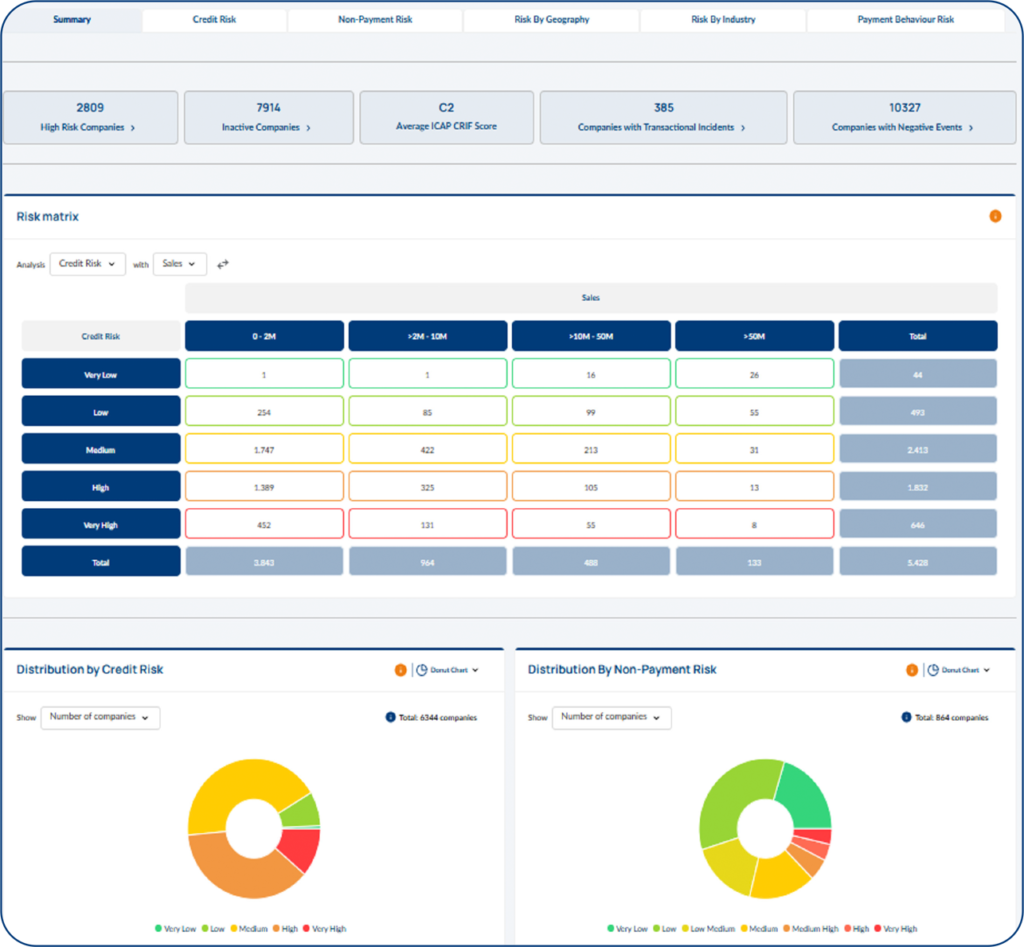Viewport: 1024px width, 947px height.
Task: Click the orange info icon in Risk matrix
Action: [995, 216]
